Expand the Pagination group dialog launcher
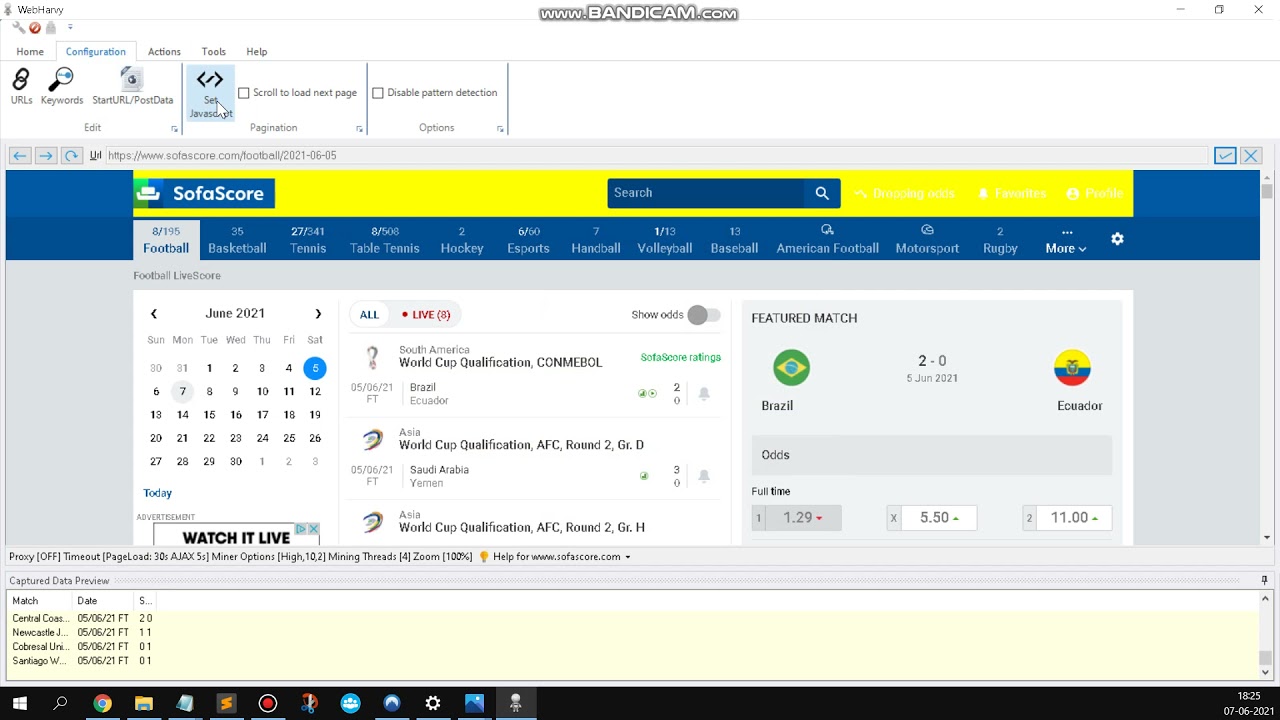Image resolution: width=1280 pixels, height=720 pixels. [359, 129]
